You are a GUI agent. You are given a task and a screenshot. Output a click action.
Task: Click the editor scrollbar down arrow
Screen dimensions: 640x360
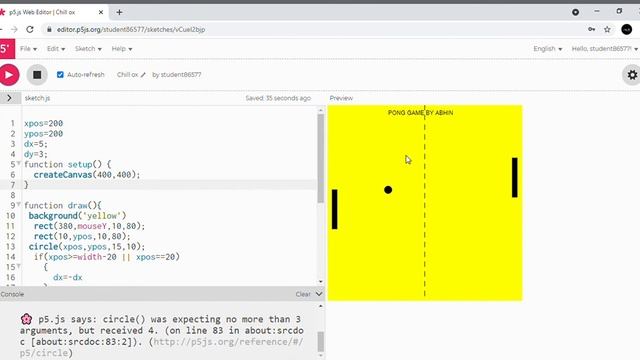coord(320,282)
